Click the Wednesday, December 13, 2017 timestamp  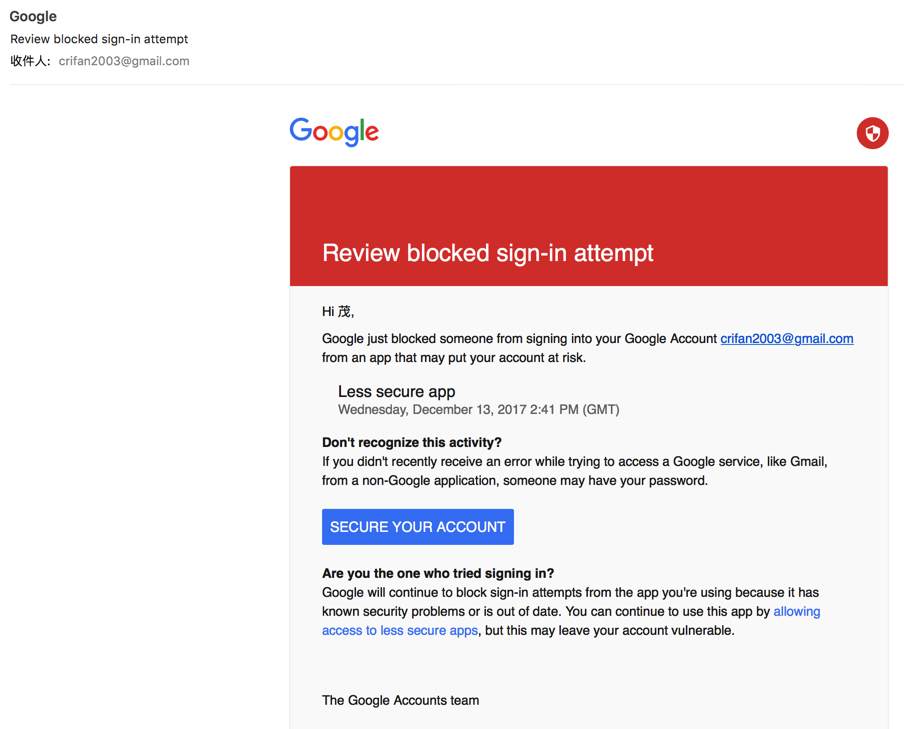(478, 410)
